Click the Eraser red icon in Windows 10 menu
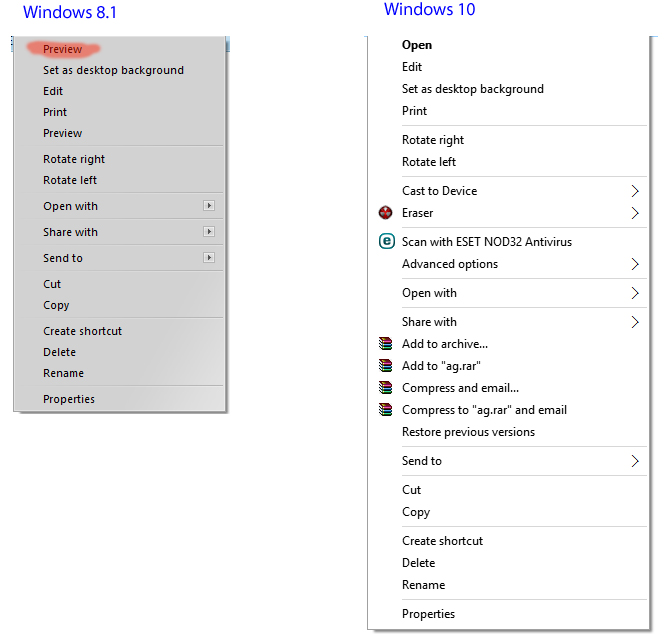Viewport: 671px width, 634px height. point(386,213)
